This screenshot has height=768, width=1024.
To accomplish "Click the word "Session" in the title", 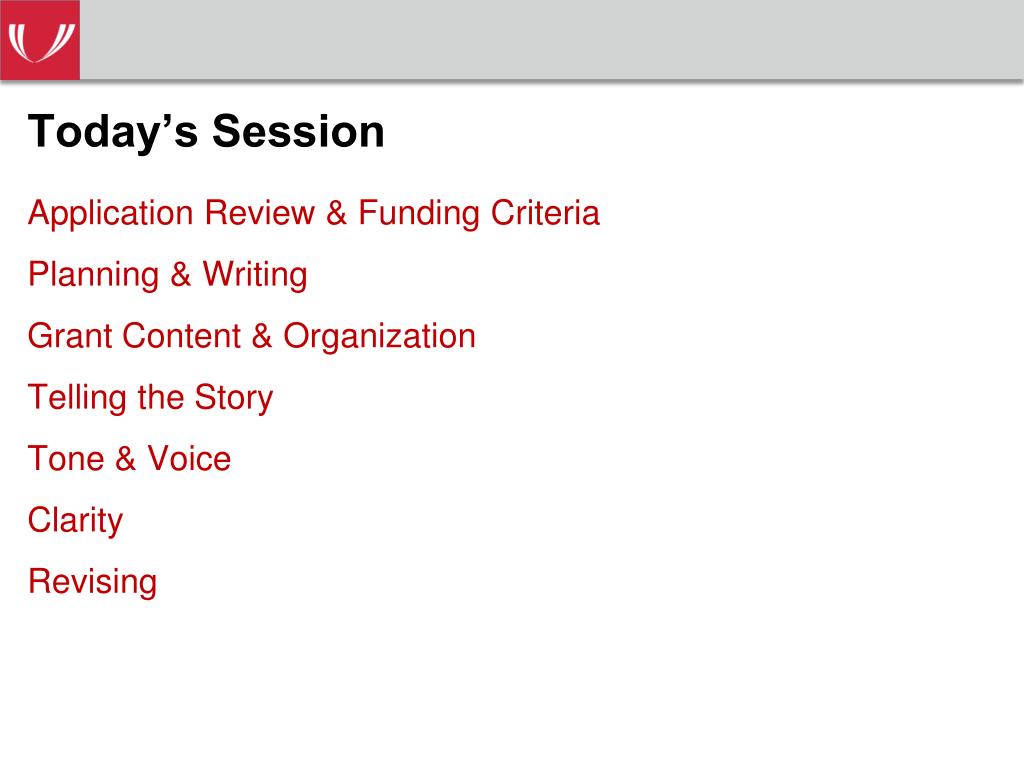I will pyautogui.click(x=298, y=131).
